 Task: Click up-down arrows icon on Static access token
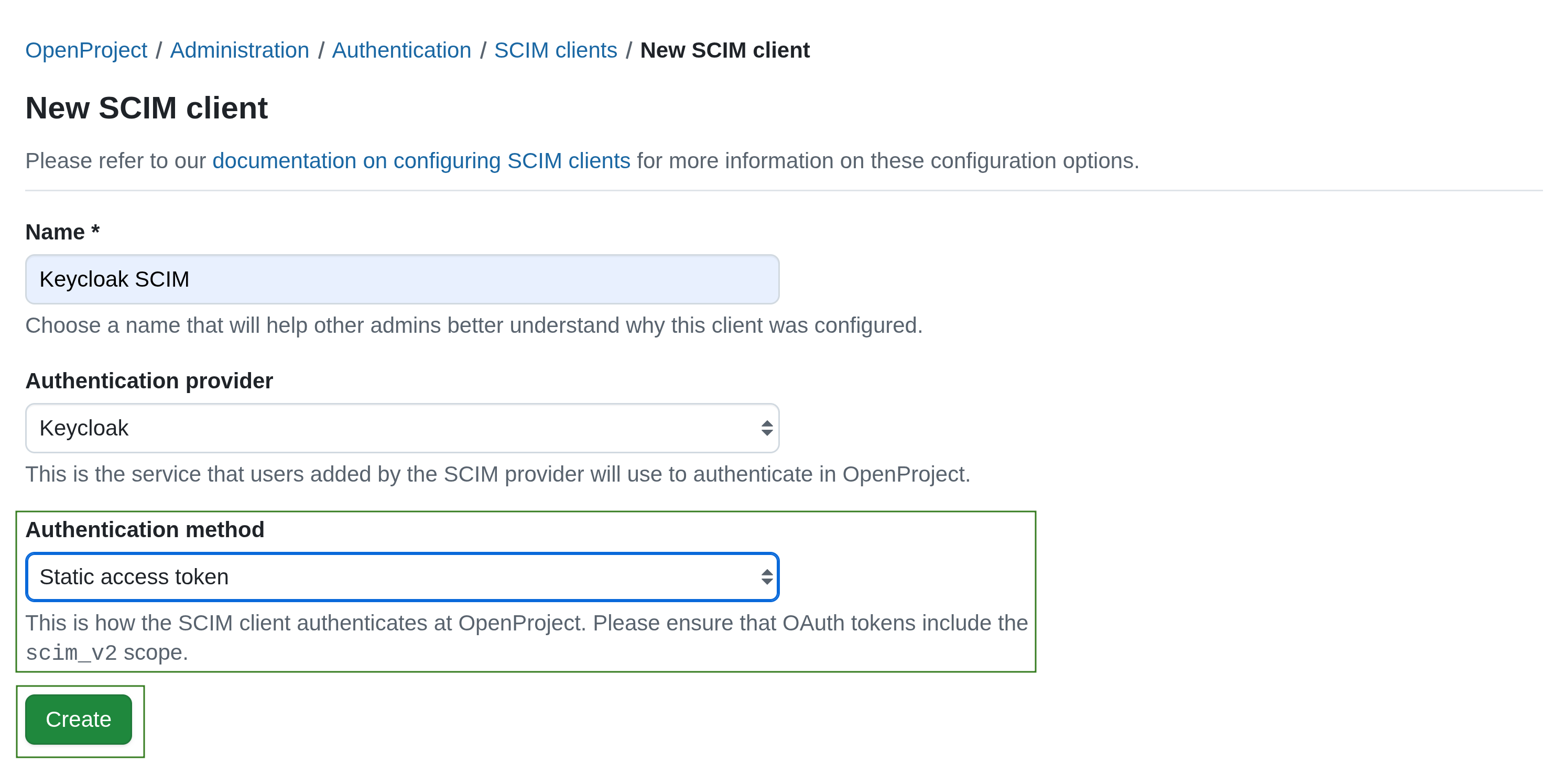click(767, 577)
